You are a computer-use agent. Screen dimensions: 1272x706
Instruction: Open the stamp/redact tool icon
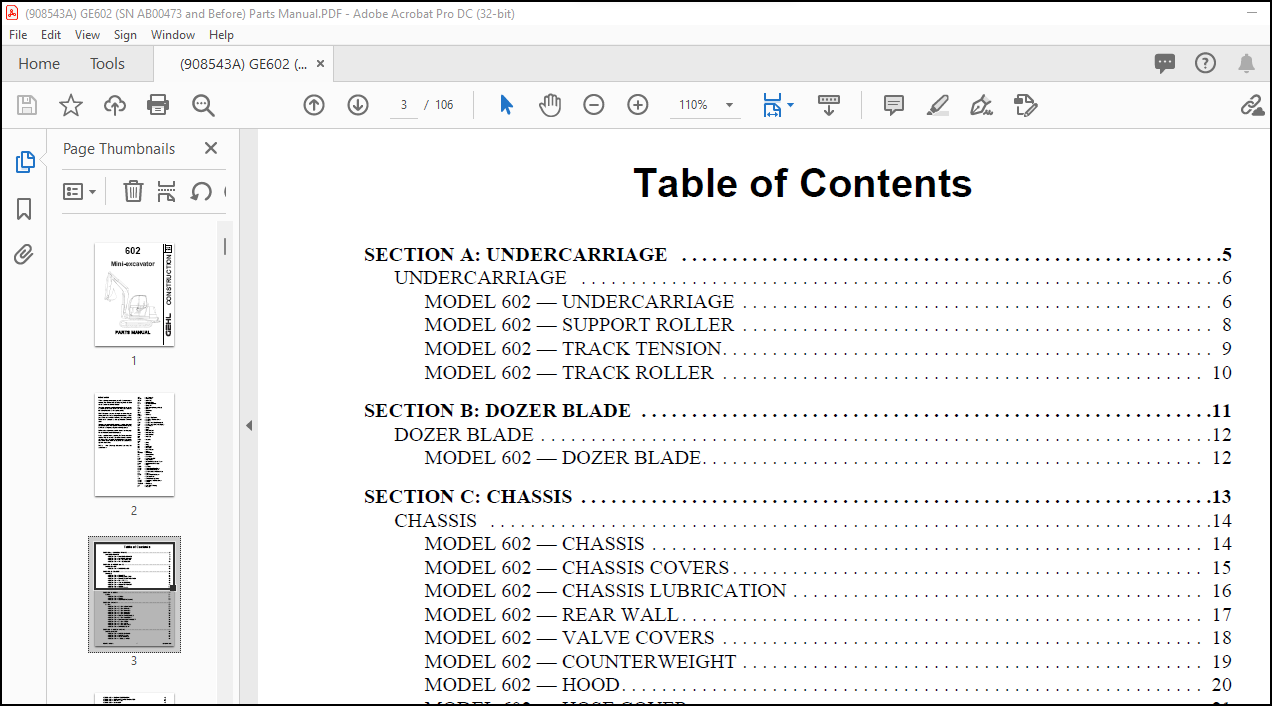[1025, 105]
